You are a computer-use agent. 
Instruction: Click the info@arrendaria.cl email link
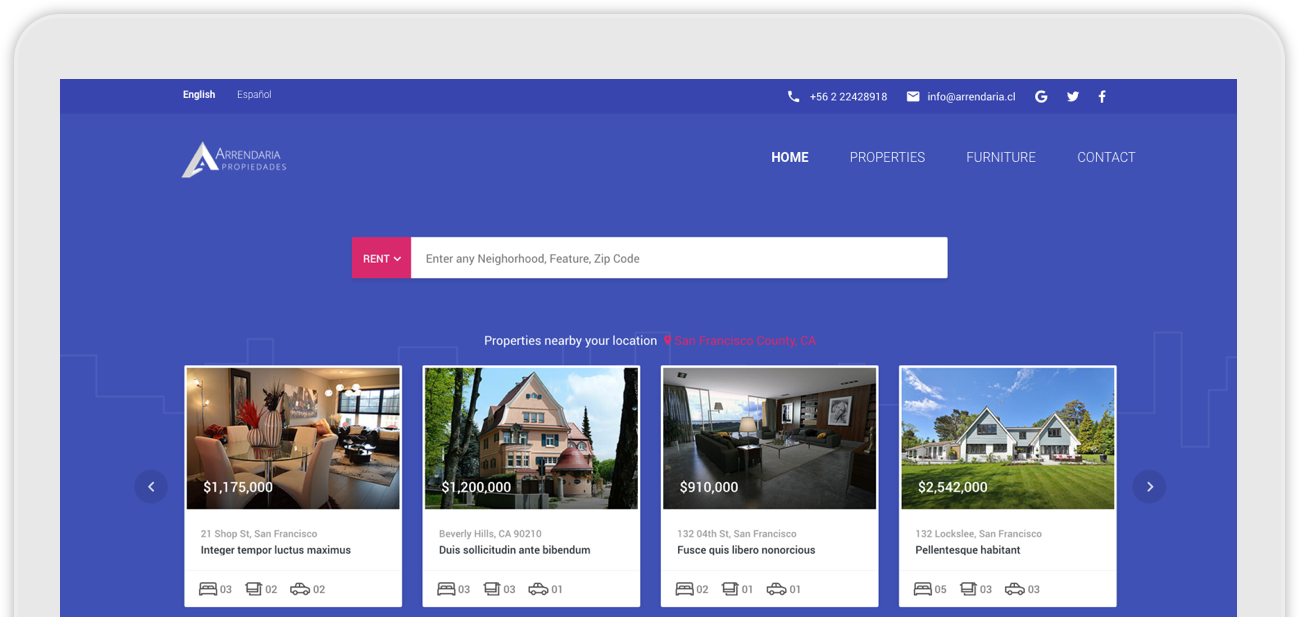pos(971,97)
